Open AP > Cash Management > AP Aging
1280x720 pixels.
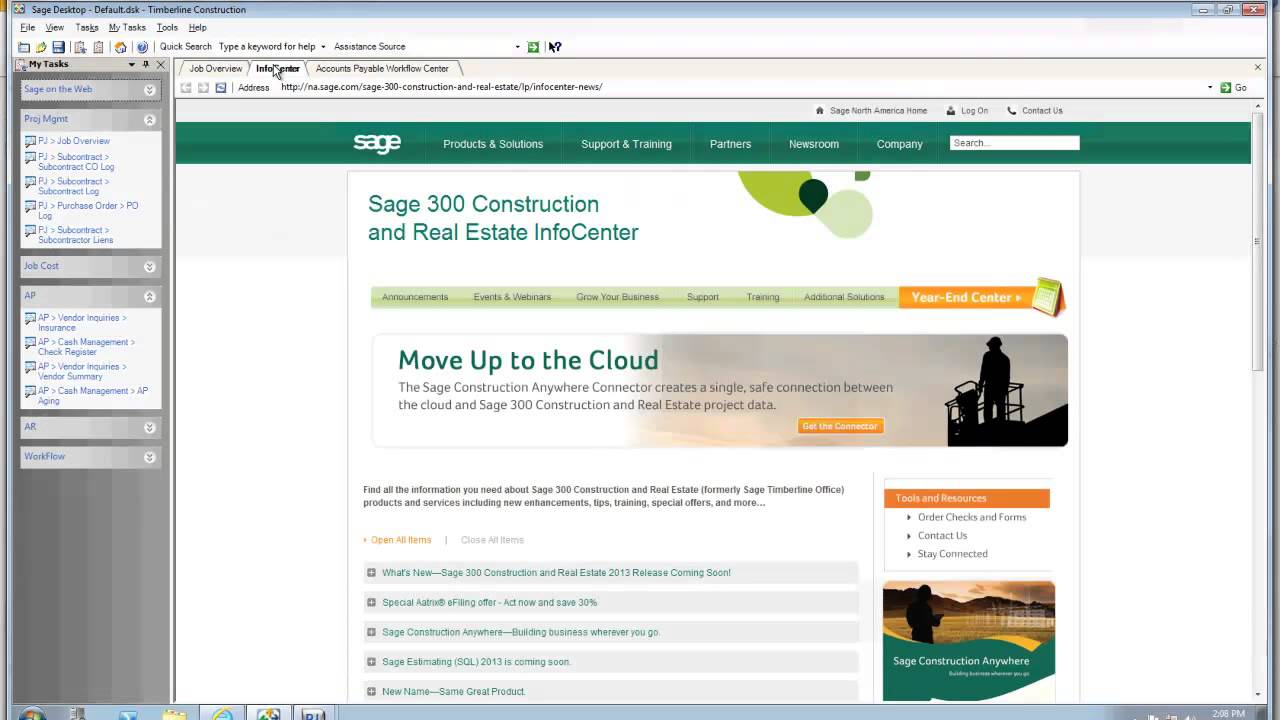93,395
